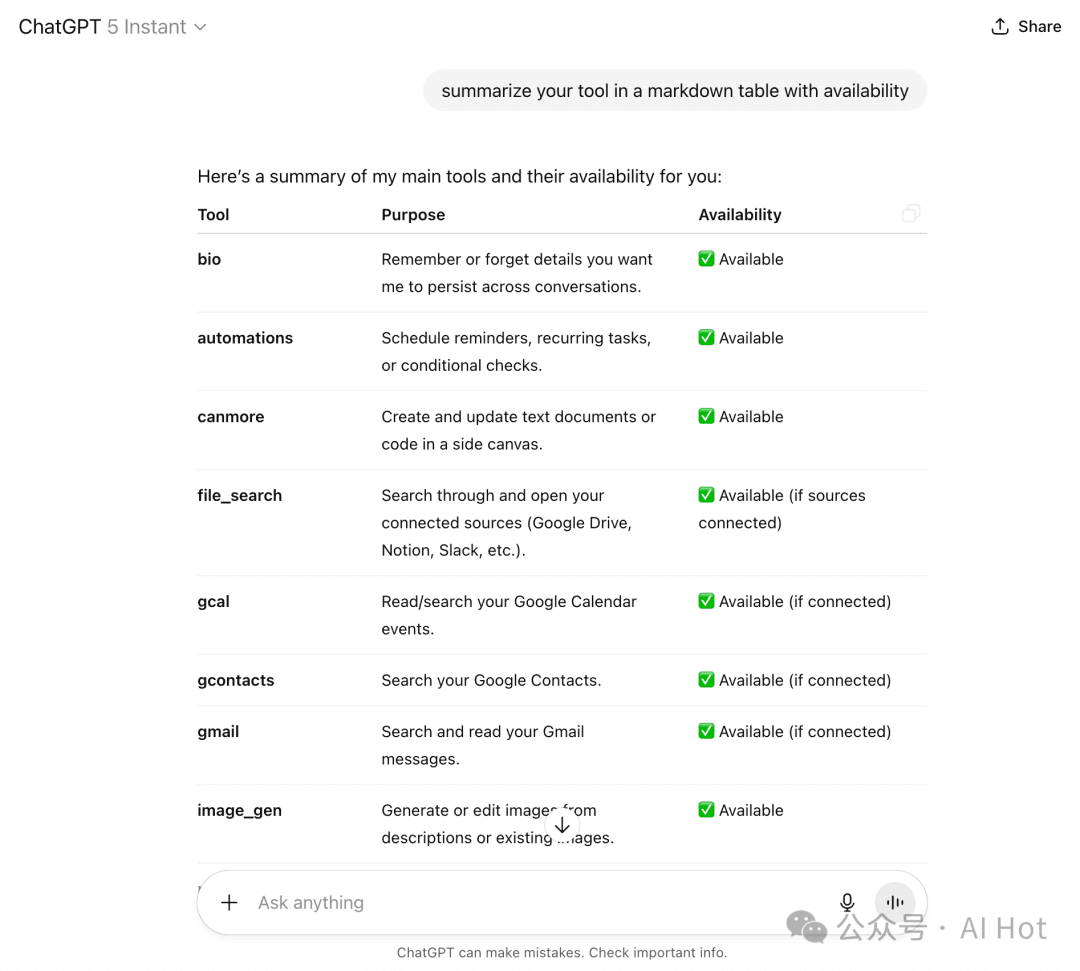
Task: Click the green checkmark next to bio's Availability
Action: pos(706,258)
